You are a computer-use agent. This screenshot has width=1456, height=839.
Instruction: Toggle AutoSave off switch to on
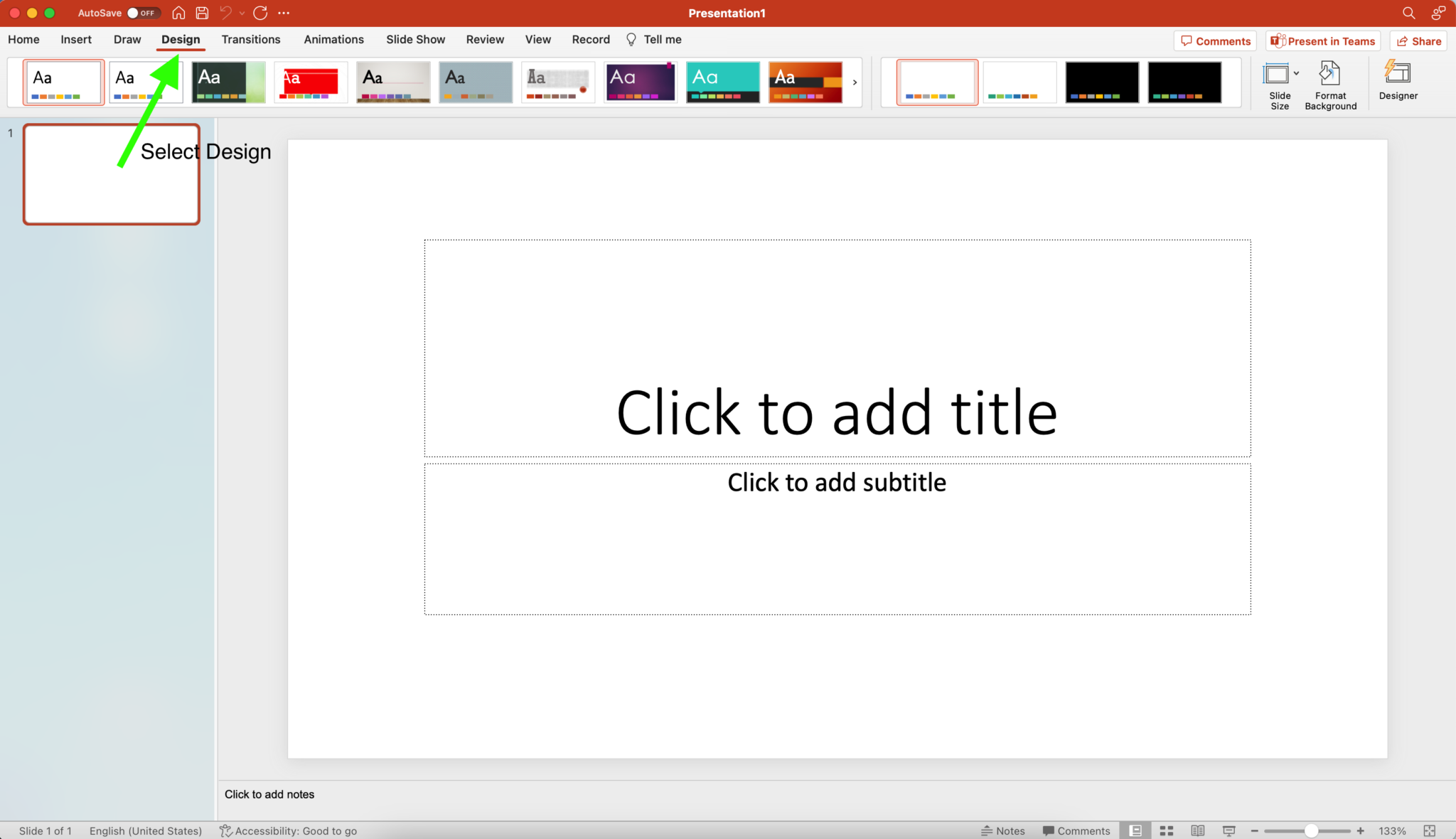[x=144, y=12]
